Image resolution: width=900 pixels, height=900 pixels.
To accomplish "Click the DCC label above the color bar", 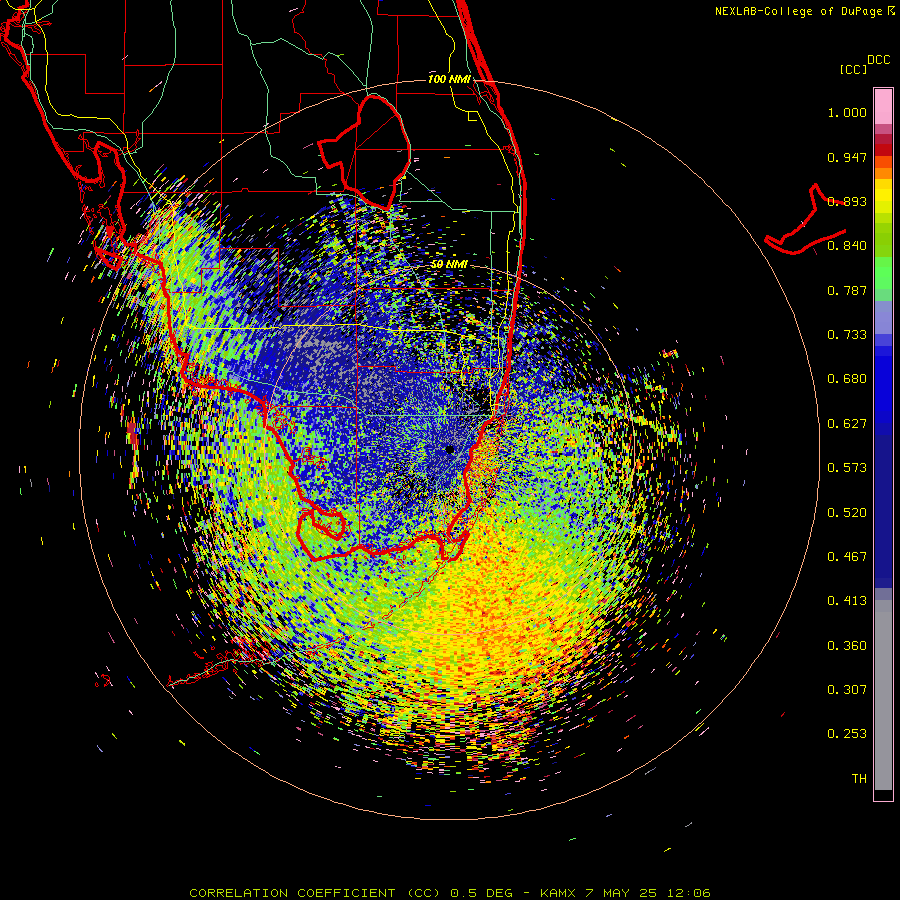I will coord(878,60).
